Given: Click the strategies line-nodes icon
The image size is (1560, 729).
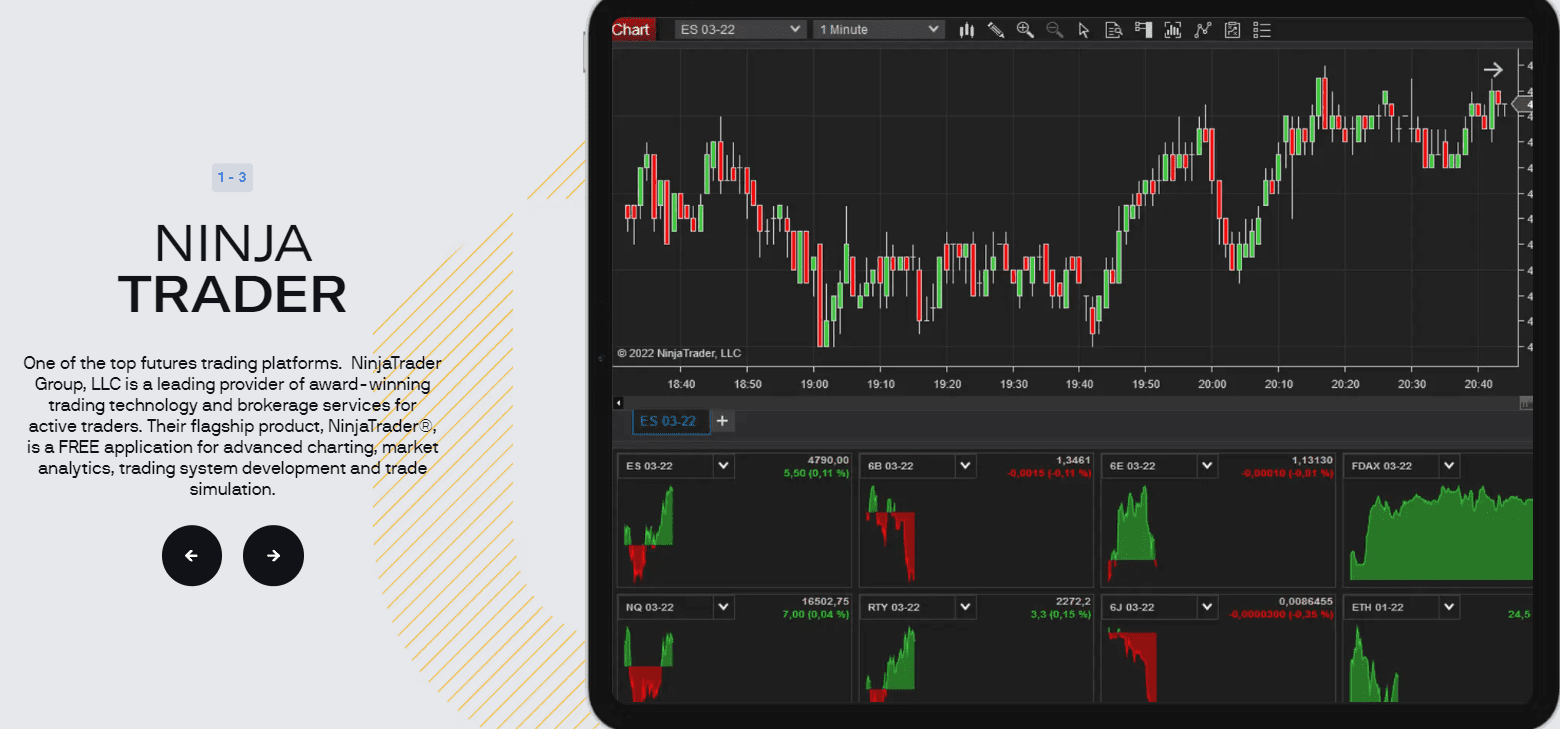Looking at the screenshot, I should point(1203,30).
